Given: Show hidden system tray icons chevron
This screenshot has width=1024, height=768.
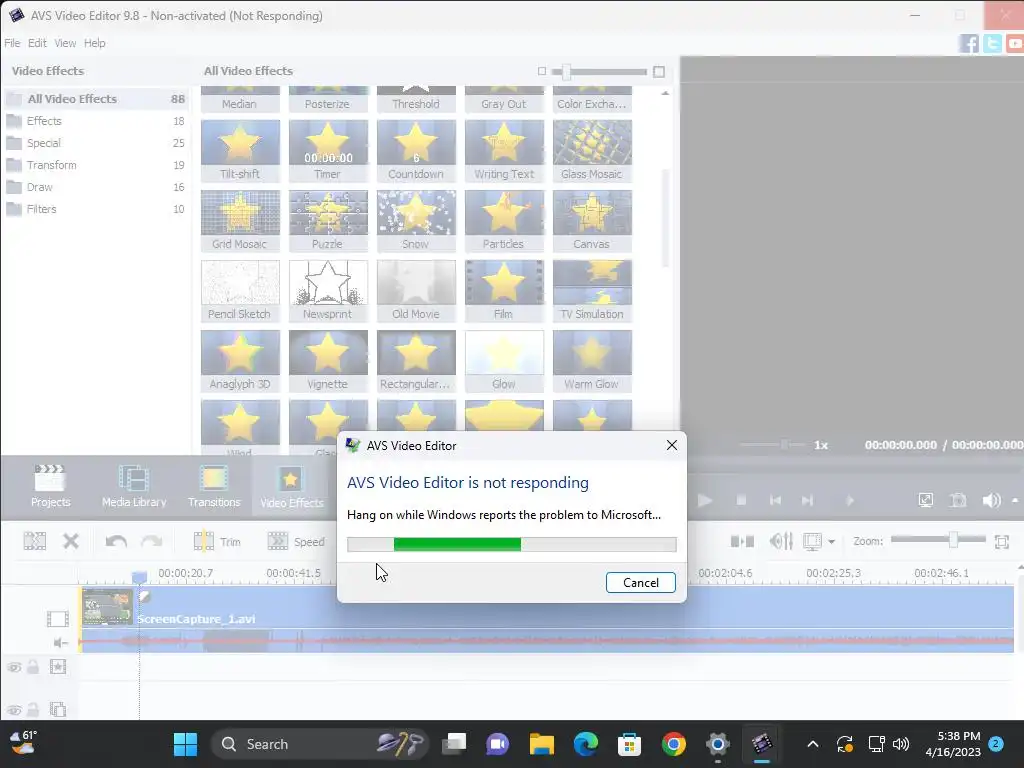Looking at the screenshot, I should (x=812, y=744).
